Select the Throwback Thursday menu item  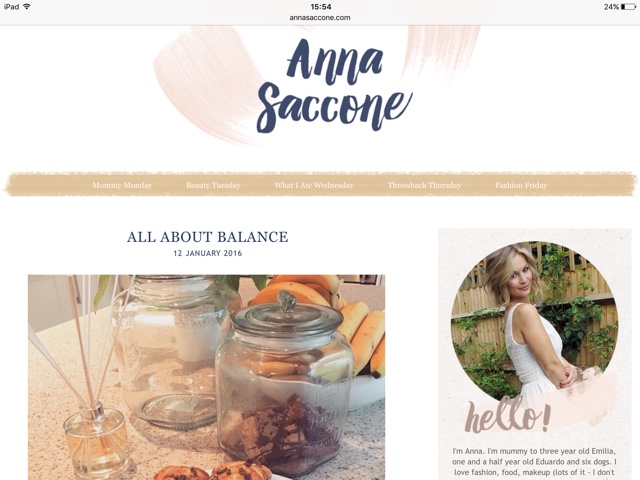pyautogui.click(x=424, y=185)
